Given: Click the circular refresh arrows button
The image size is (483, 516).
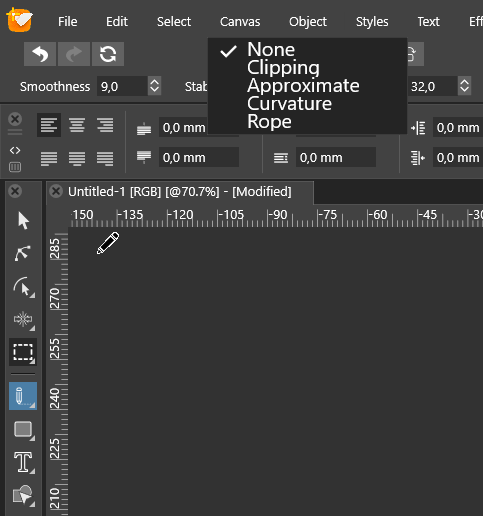Looking at the screenshot, I should 108,54.
